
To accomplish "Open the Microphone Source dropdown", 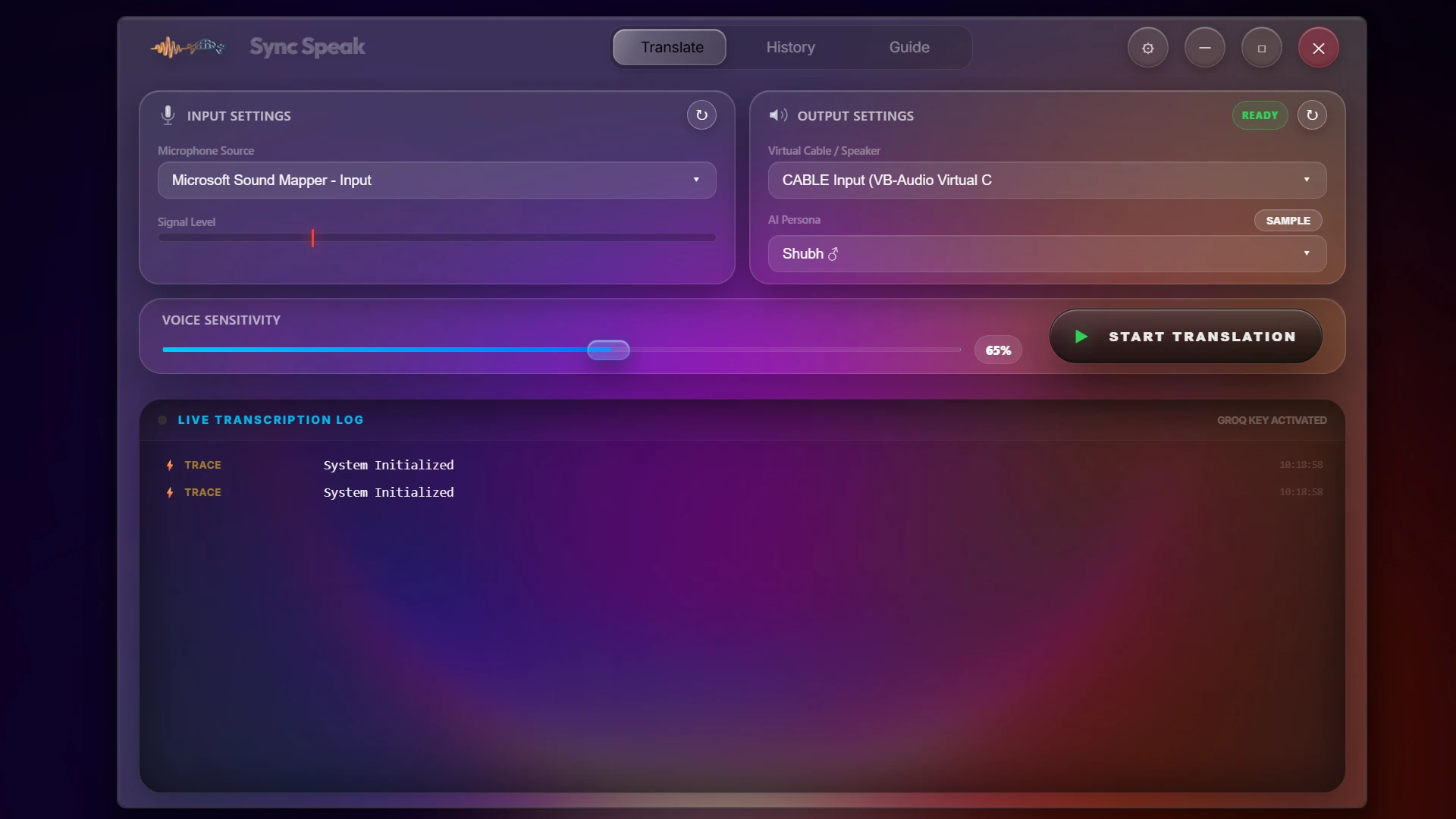I will pyautogui.click(x=437, y=180).
